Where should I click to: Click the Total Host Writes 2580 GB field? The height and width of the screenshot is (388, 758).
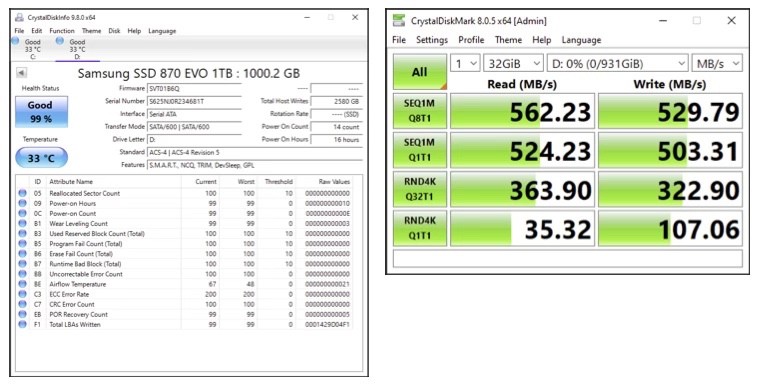[x=336, y=101]
